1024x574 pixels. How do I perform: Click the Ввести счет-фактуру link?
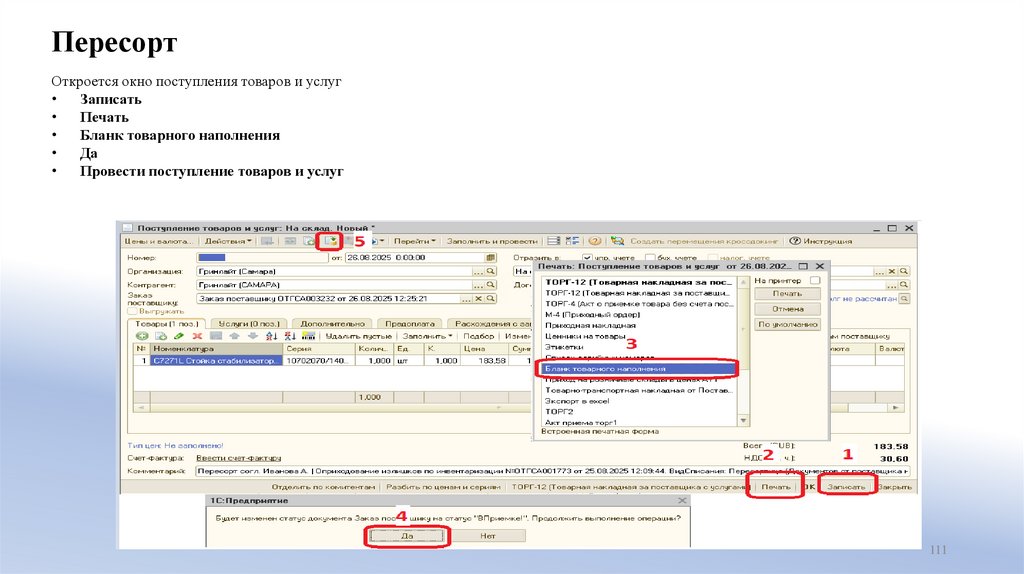pos(238,458)
